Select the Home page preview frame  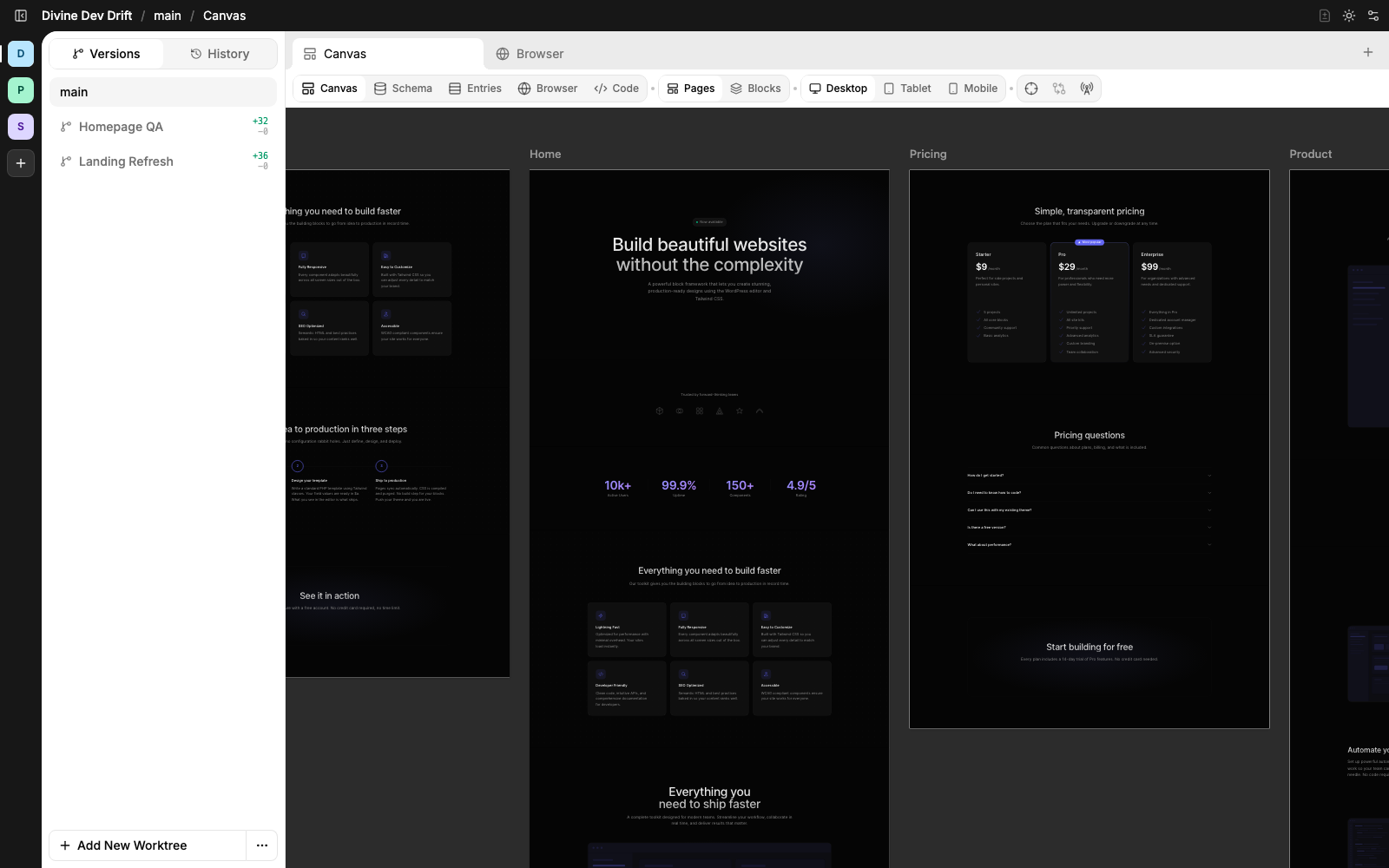coord(709,519)
